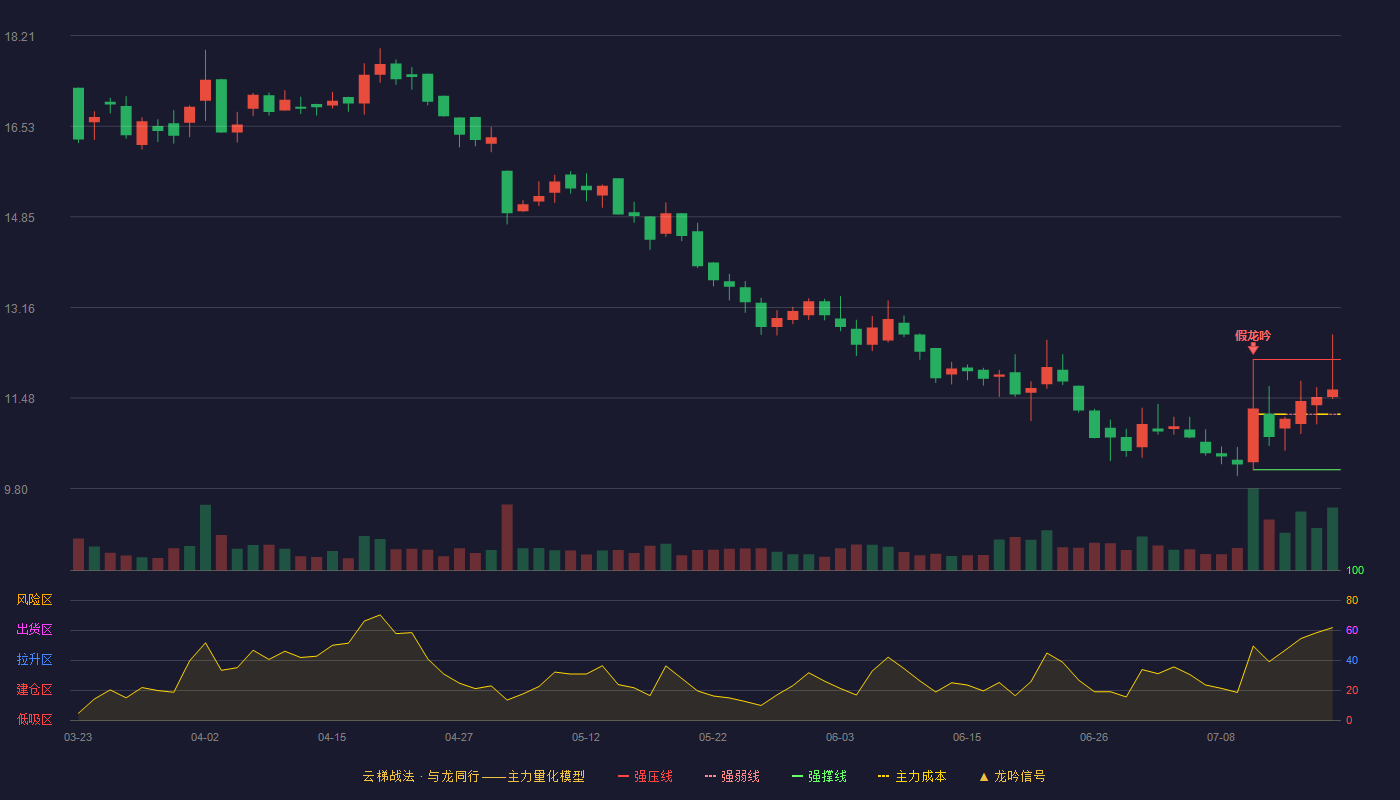This screenshot has height=800, width=1400.
Task: Click the 60 indicator axis value
Action: [1352, 630]
